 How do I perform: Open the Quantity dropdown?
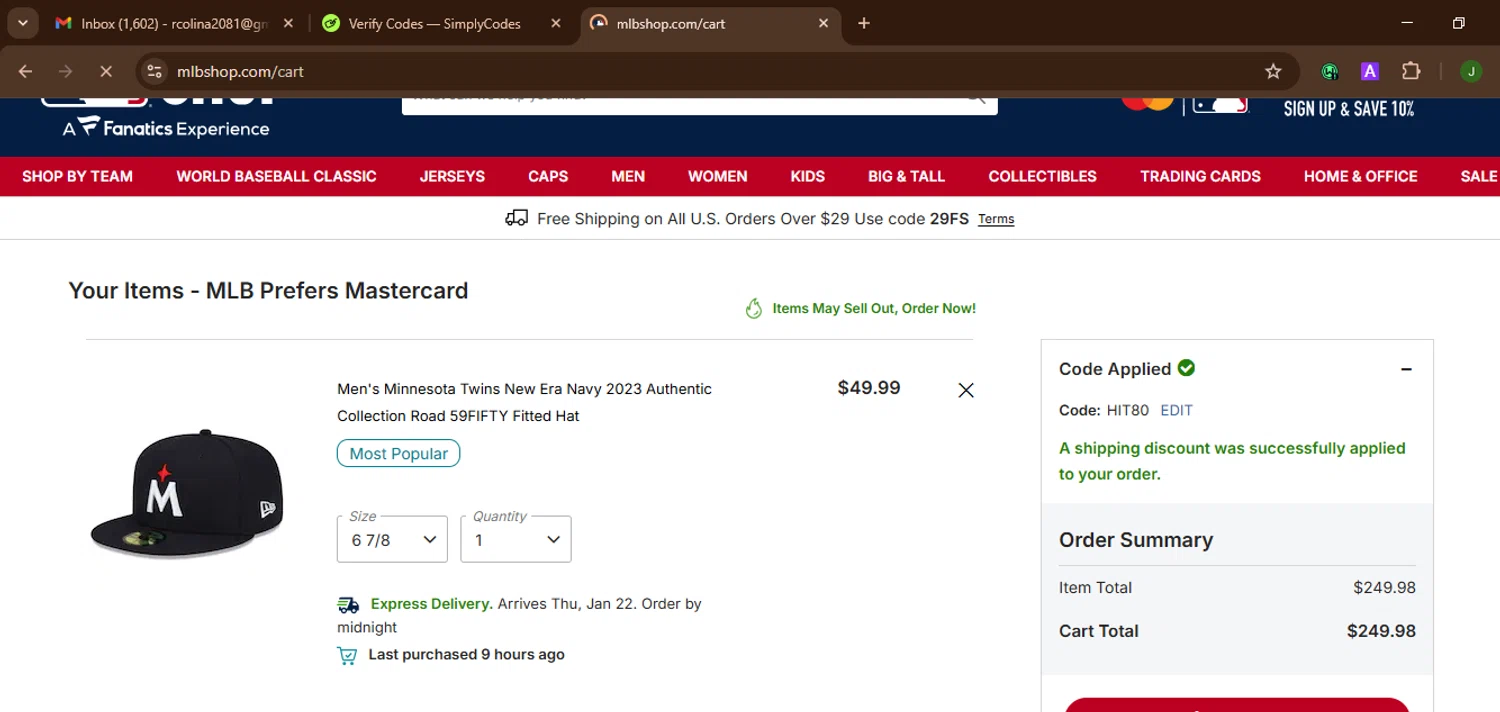tap(516, 540)
